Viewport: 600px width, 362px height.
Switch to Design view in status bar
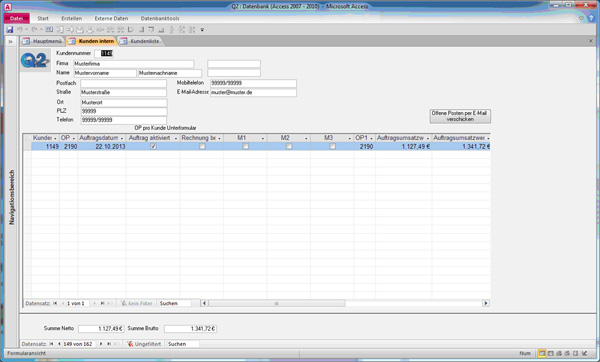[584, 353]
